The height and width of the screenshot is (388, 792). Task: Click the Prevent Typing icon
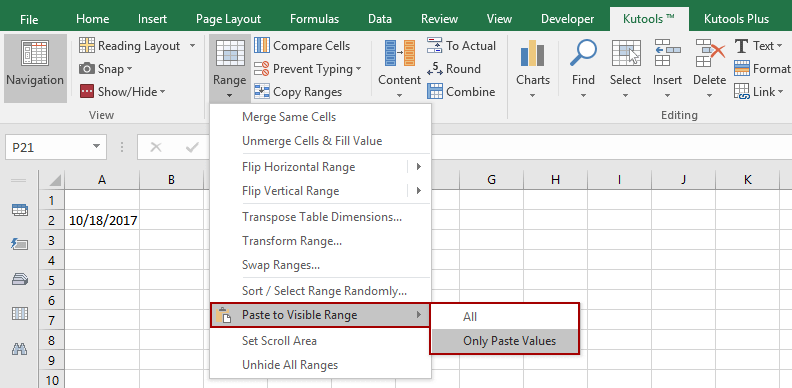coord(262,69)
